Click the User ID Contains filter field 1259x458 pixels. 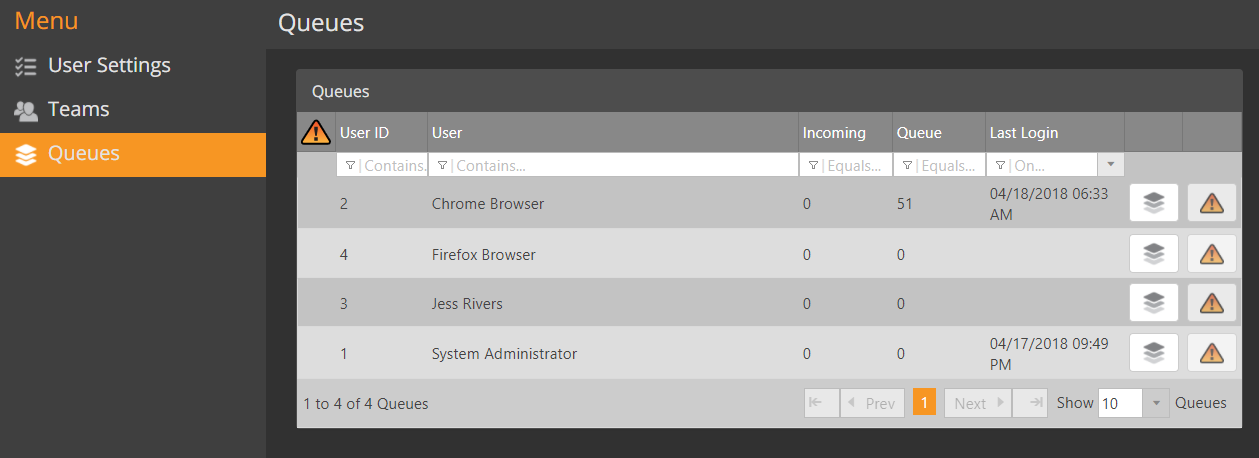click(x=382, y=165)
